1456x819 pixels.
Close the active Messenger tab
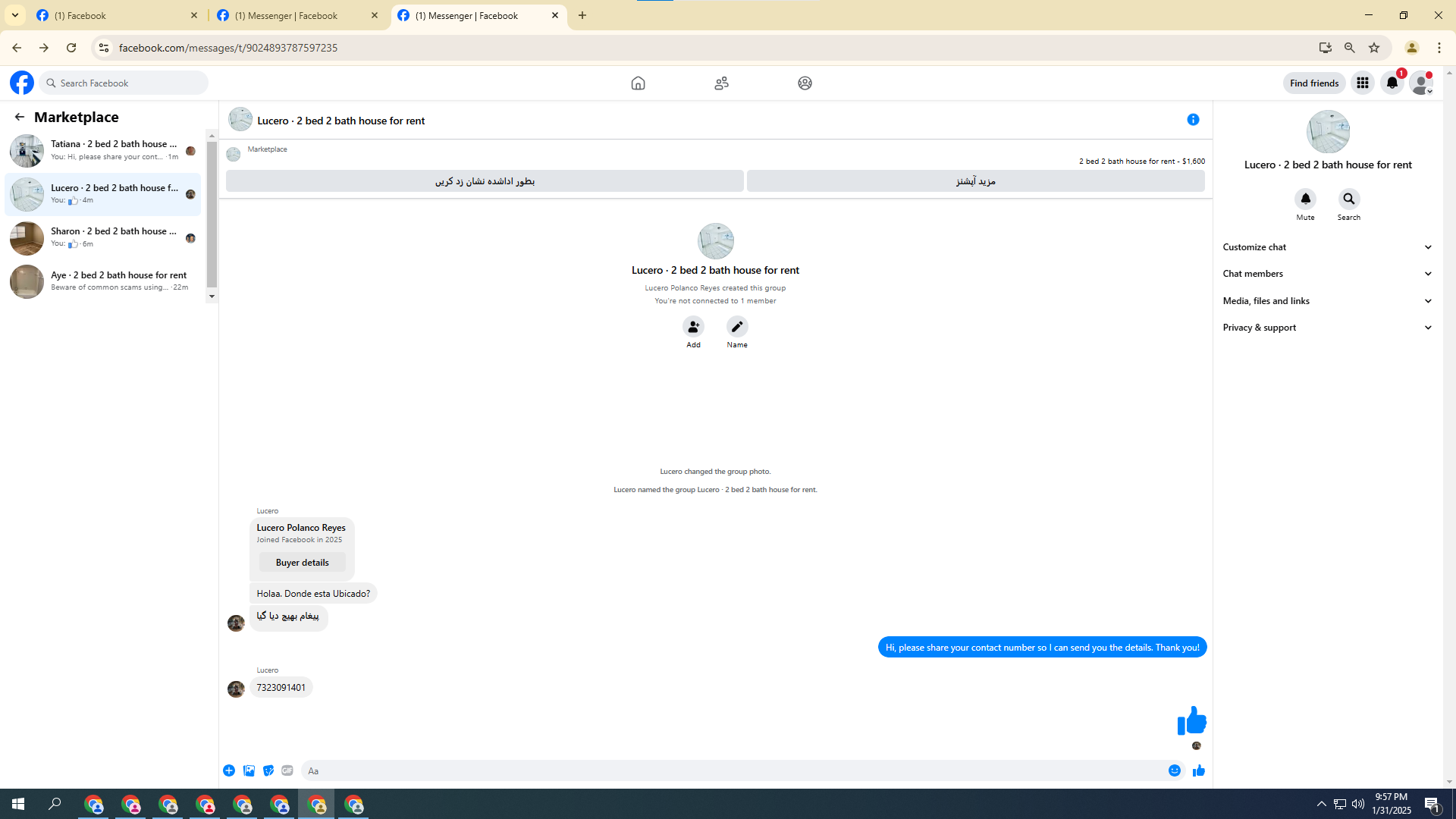[x=555, y=15]
